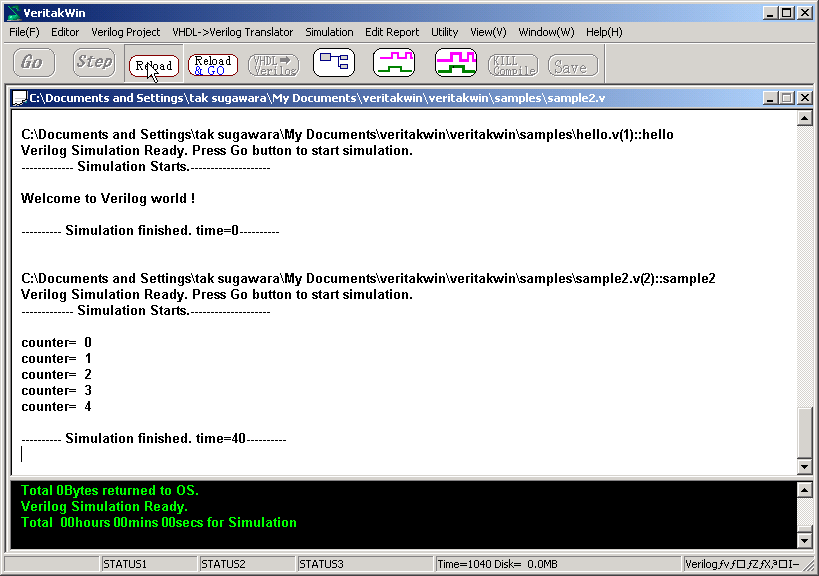Open bold-line waveform icon beside KILL Compile

click(456, 63)
